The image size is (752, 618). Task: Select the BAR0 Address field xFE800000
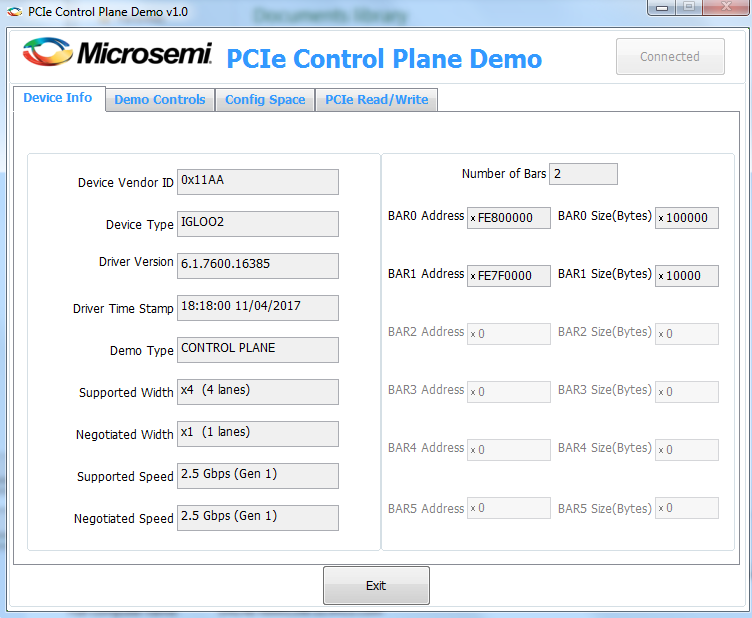point(509,218)
